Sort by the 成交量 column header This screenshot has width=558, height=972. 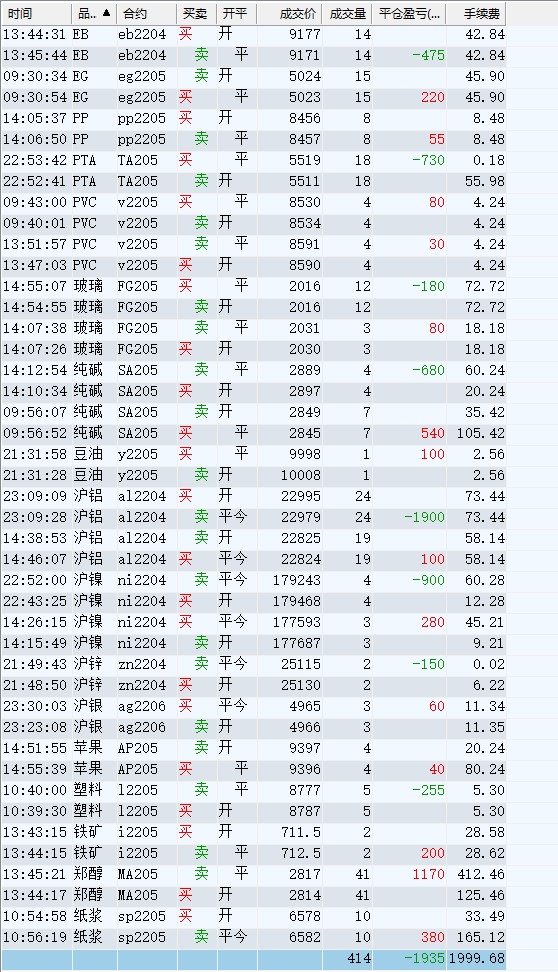click(x=348, y=14)
